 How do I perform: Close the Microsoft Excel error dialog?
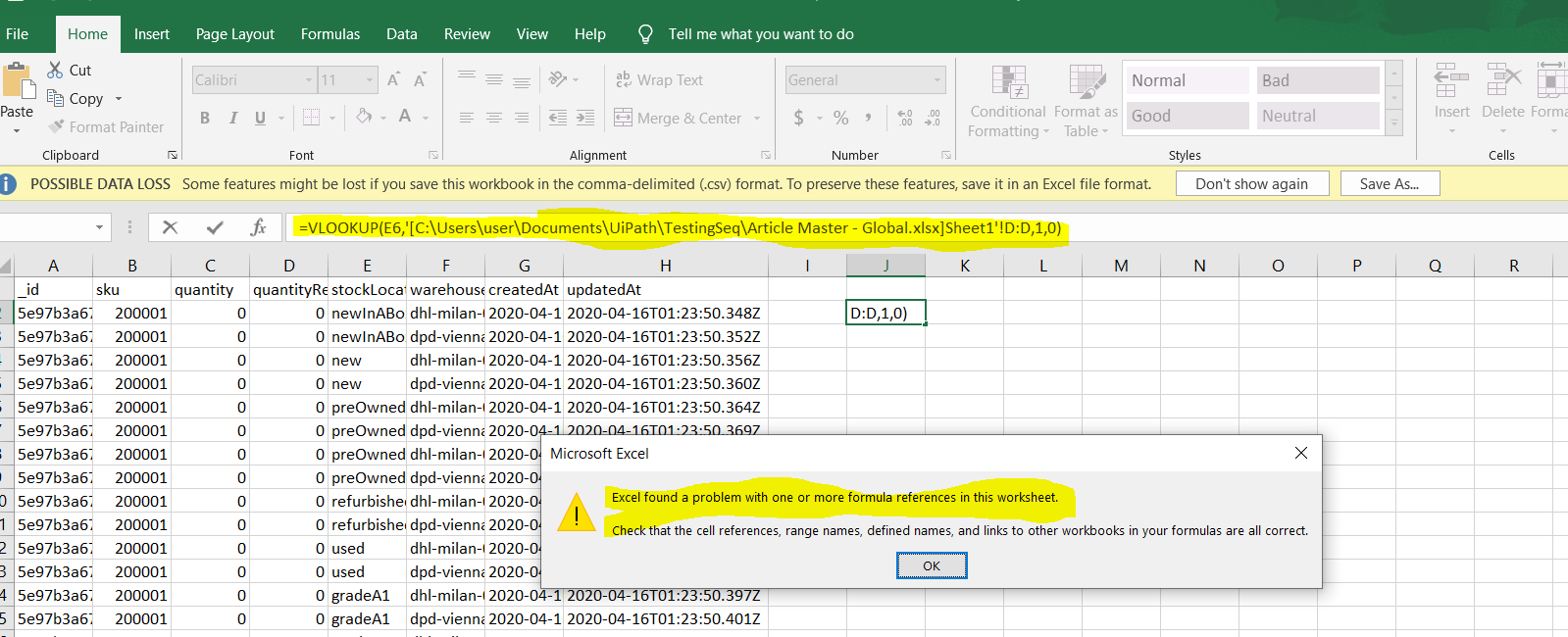1301,453
